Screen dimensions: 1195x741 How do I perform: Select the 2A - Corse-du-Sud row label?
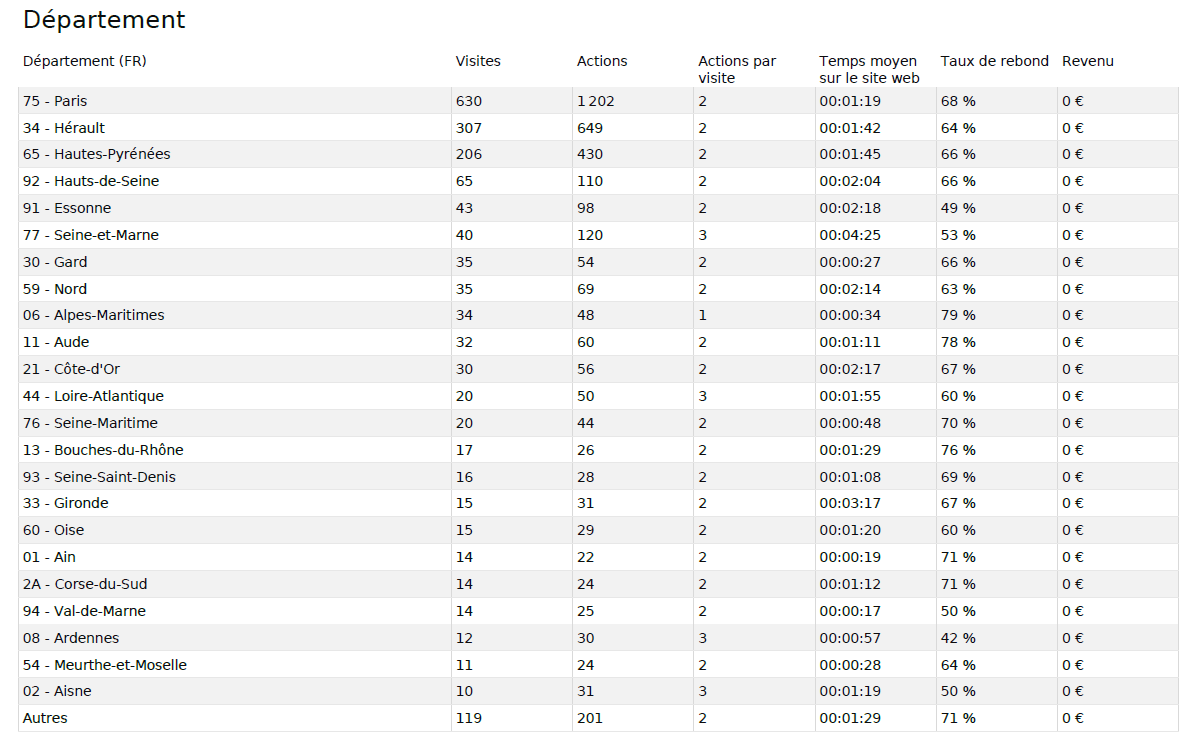85,584
